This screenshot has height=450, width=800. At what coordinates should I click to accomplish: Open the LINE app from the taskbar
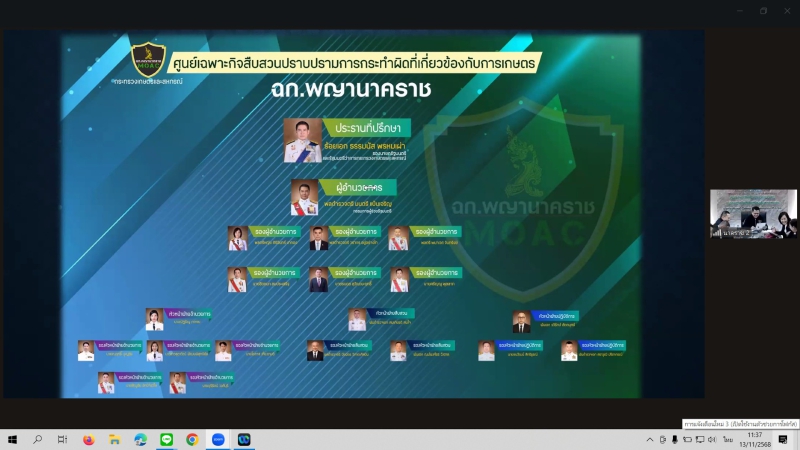pos(166,439)
